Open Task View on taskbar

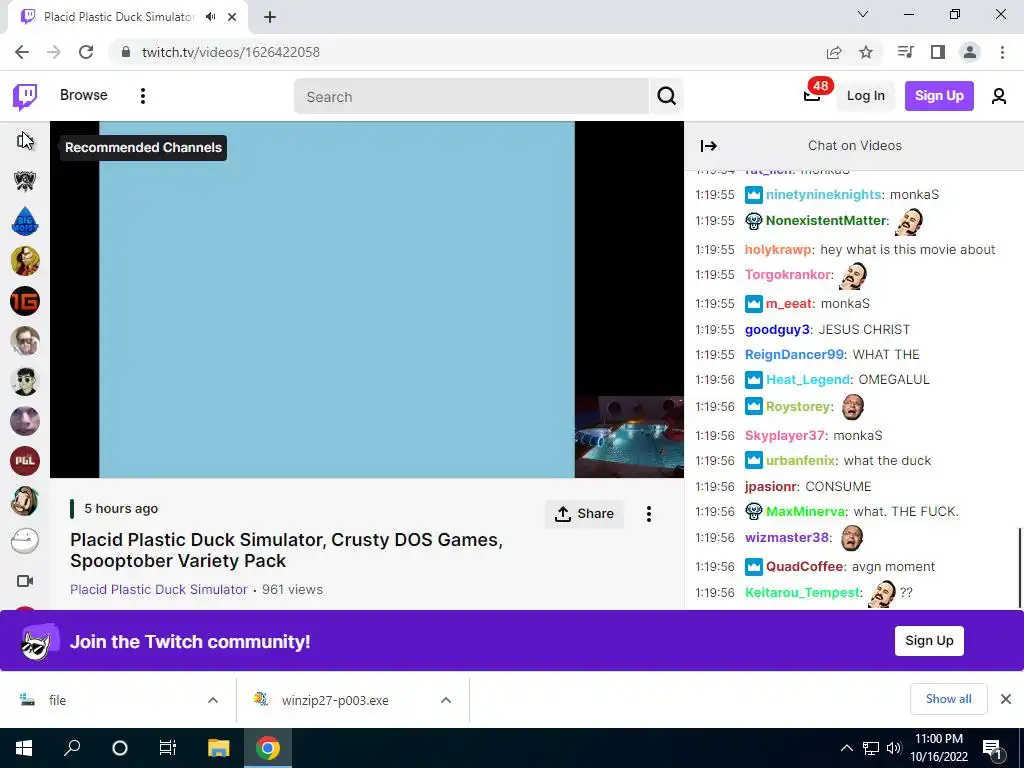point(168,748)
